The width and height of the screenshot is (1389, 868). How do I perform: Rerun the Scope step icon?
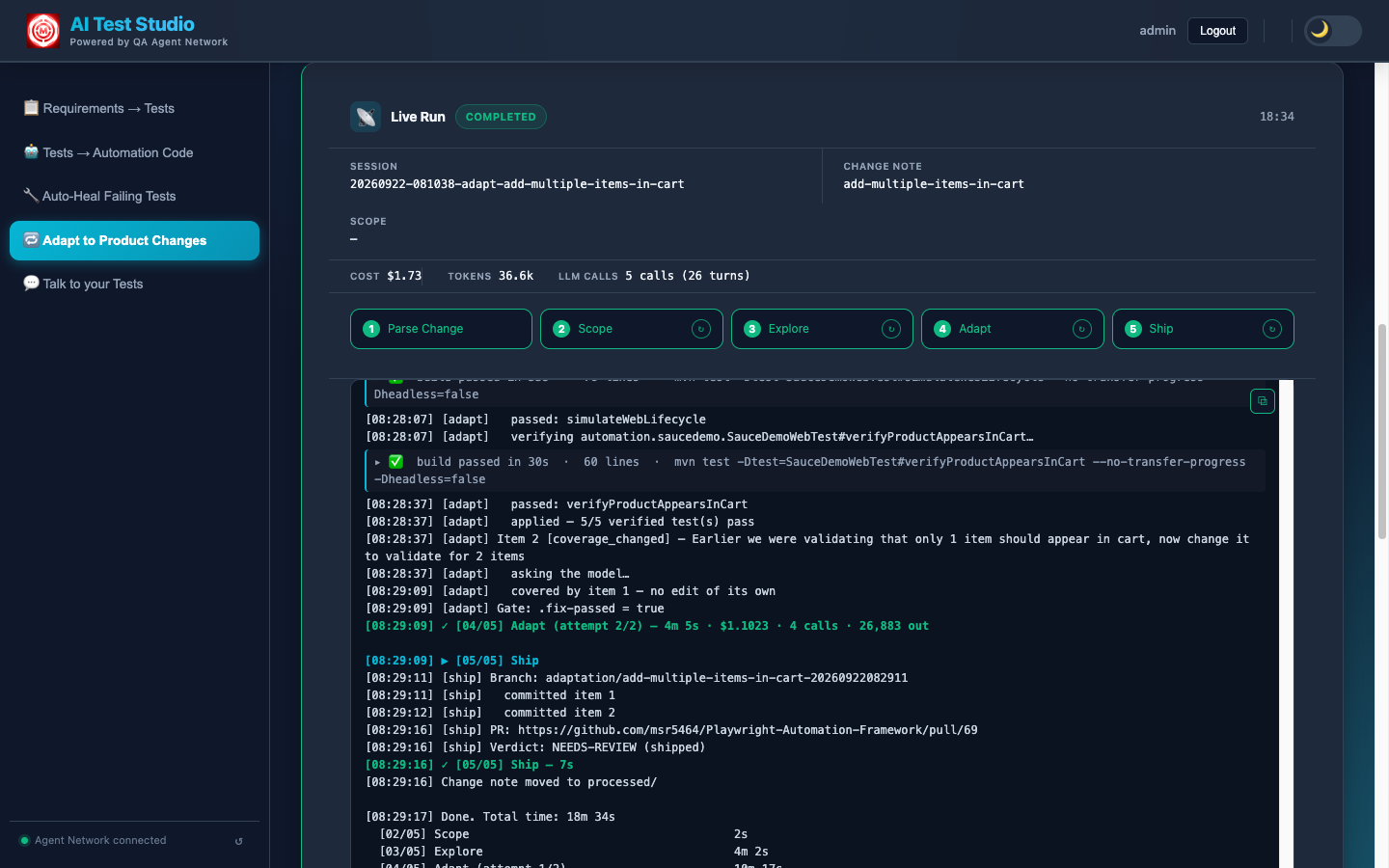701,329
